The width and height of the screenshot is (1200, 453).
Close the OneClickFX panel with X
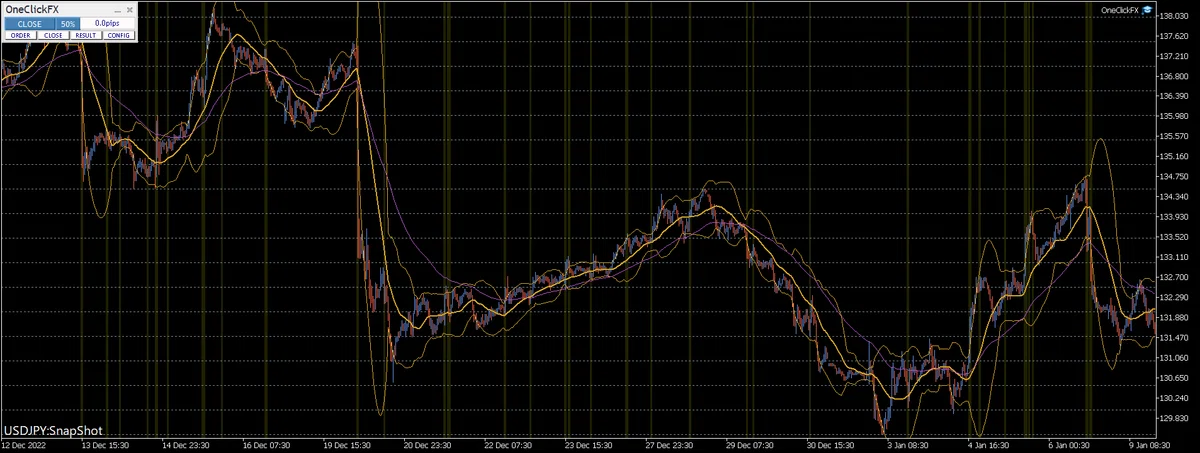tap(130, 10)
